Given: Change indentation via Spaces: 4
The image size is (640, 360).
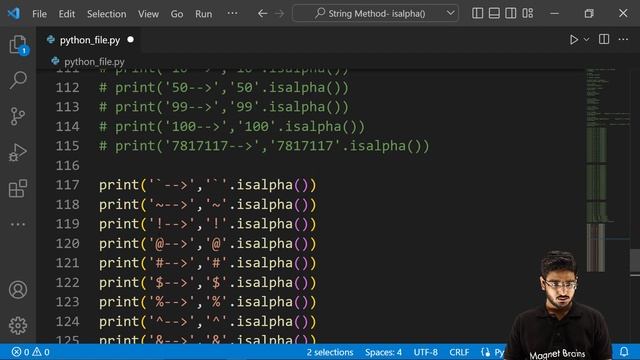Looking at the screenshot, I should (x=383, y=352).
